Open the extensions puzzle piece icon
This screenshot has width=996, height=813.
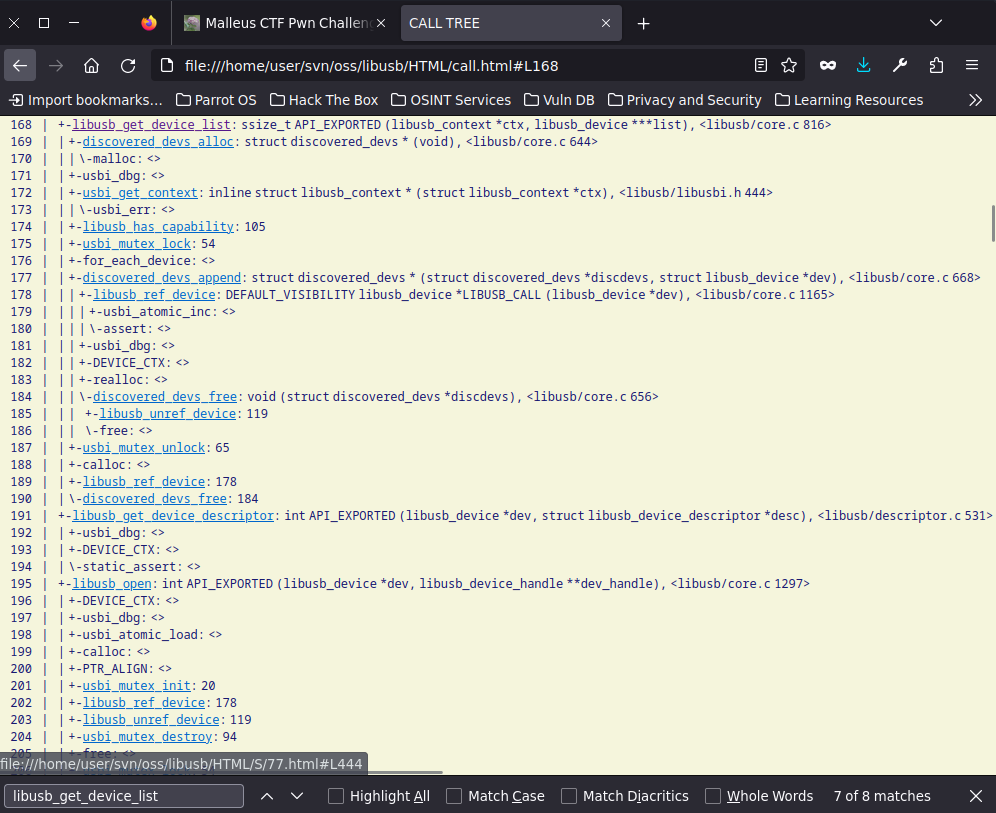(x=935, y=64)
